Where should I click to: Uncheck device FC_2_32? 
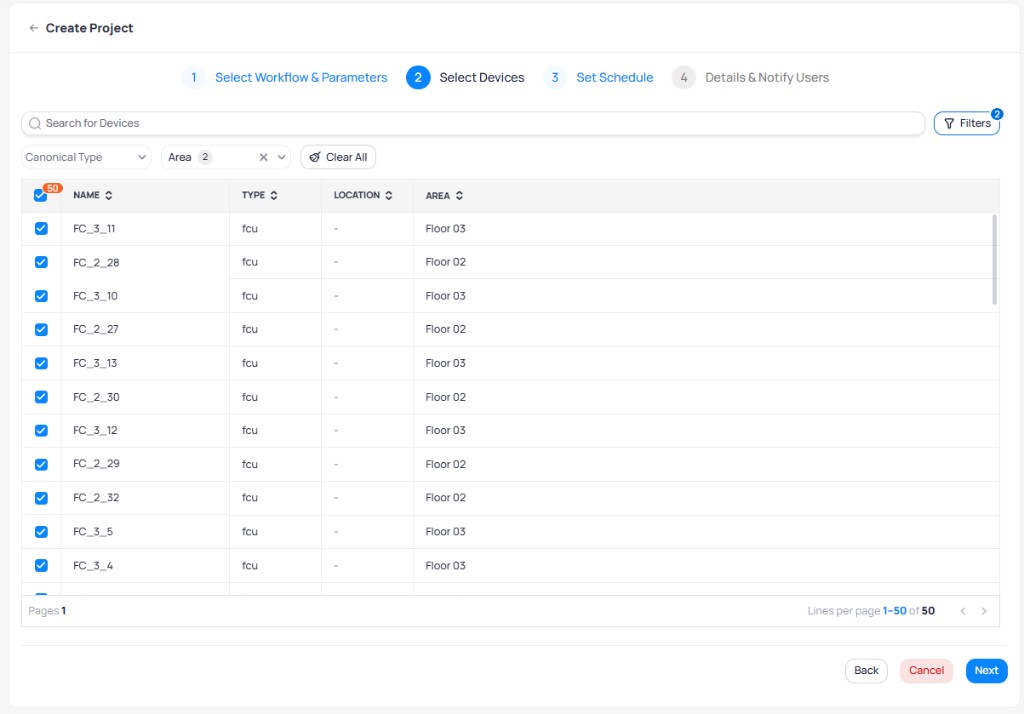[x=41, y=498]
